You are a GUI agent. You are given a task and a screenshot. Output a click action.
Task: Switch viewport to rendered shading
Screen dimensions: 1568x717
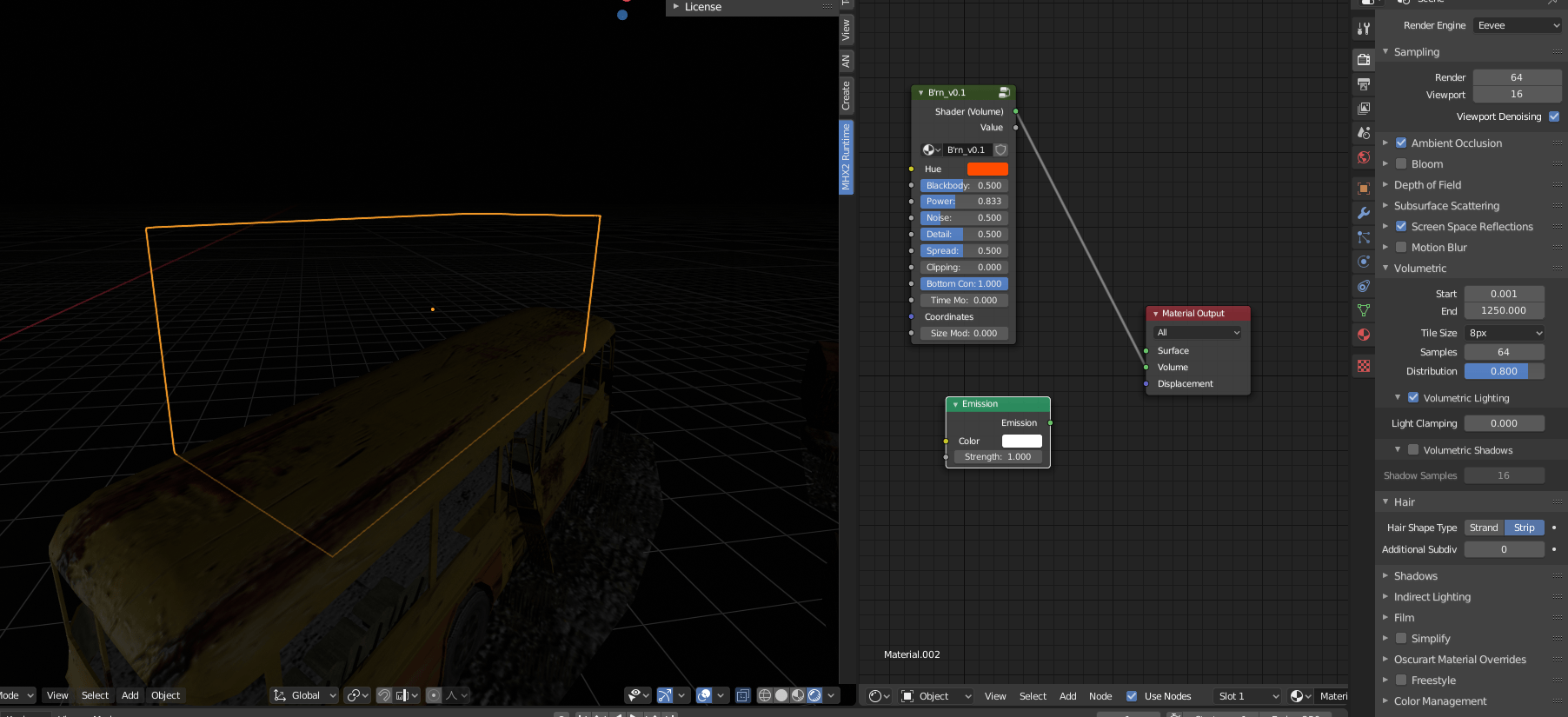click(x=814, y=695)
